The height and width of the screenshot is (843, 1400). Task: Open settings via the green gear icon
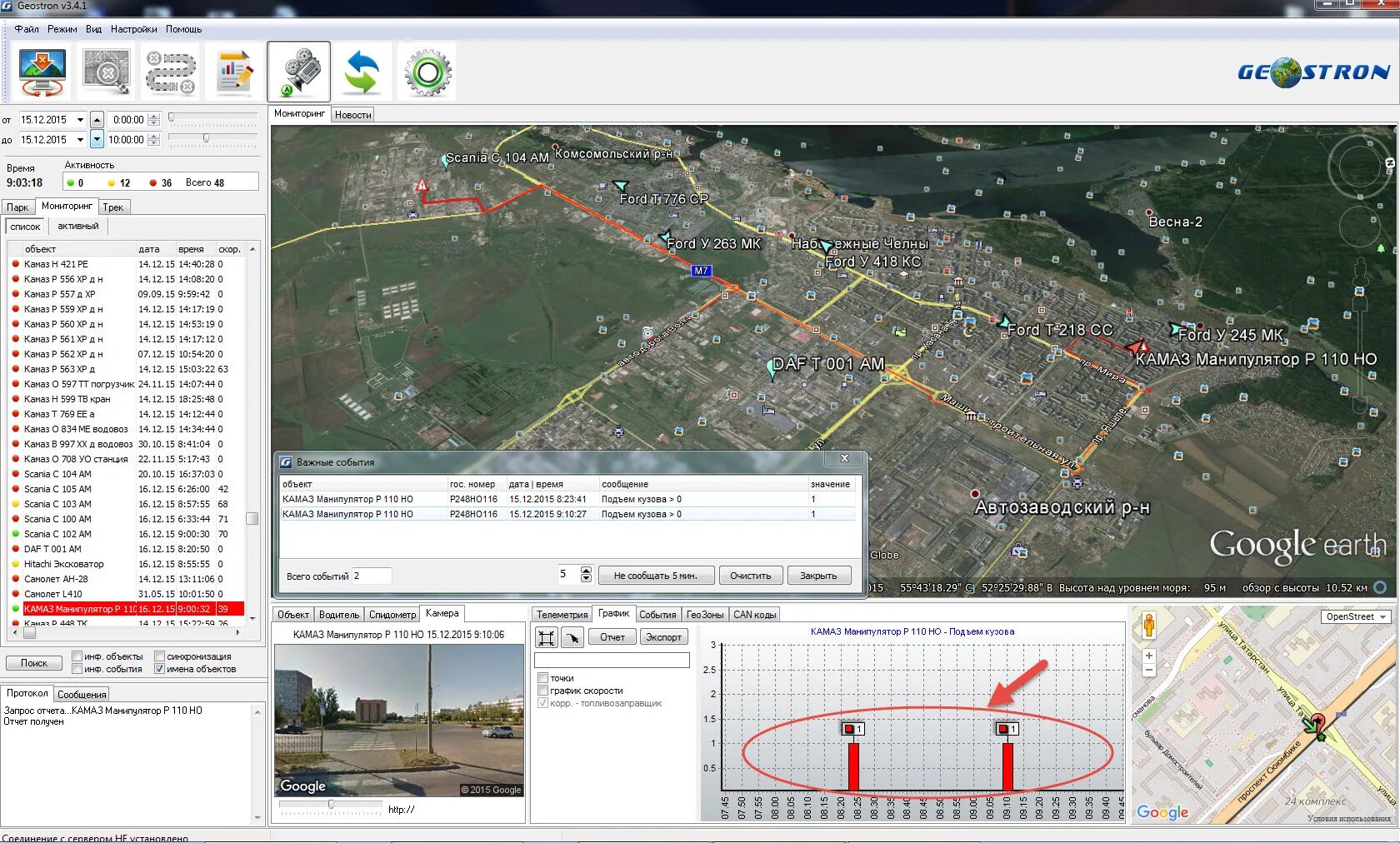tap(427, 72)
